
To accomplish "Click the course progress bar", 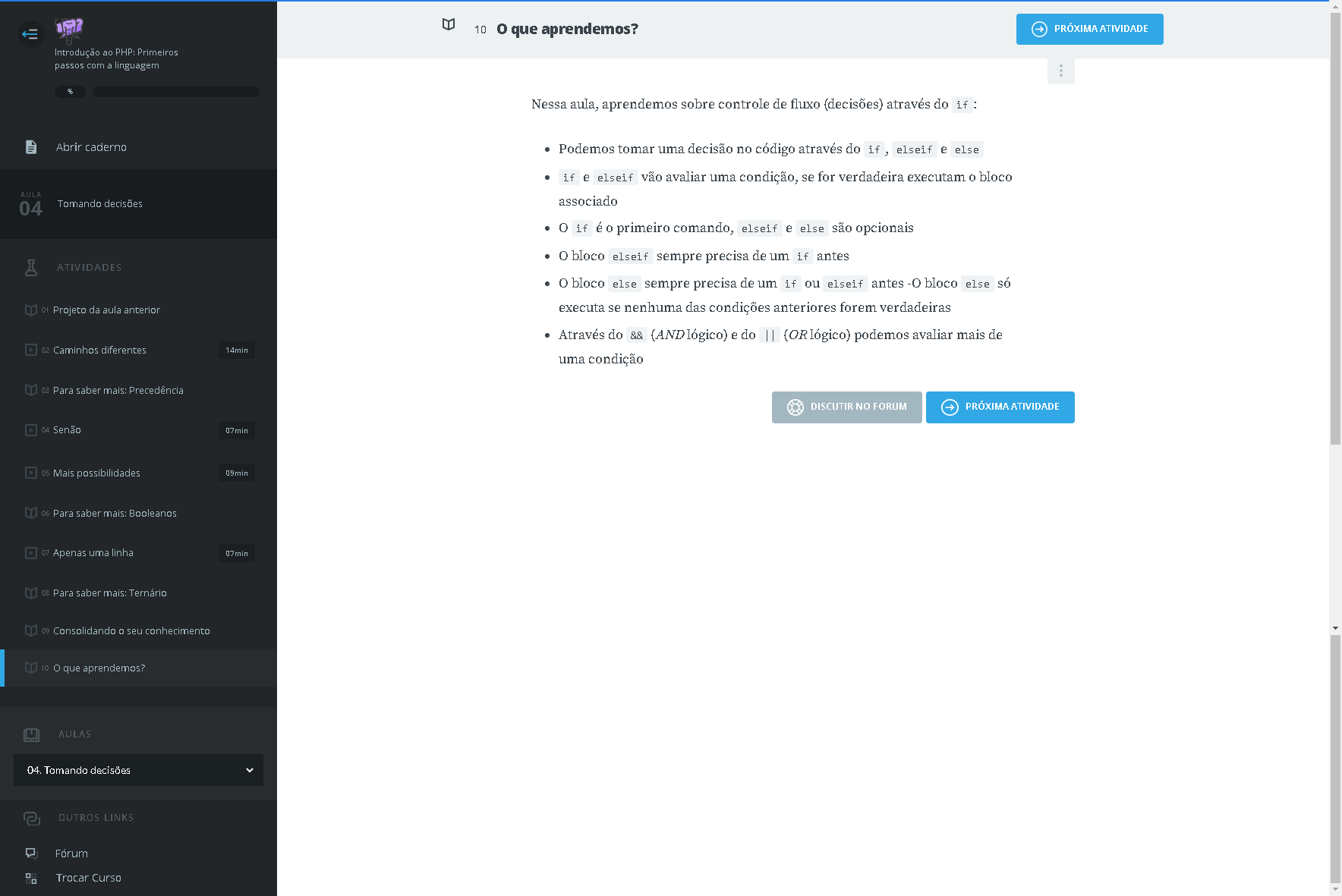I will point(175,92).
